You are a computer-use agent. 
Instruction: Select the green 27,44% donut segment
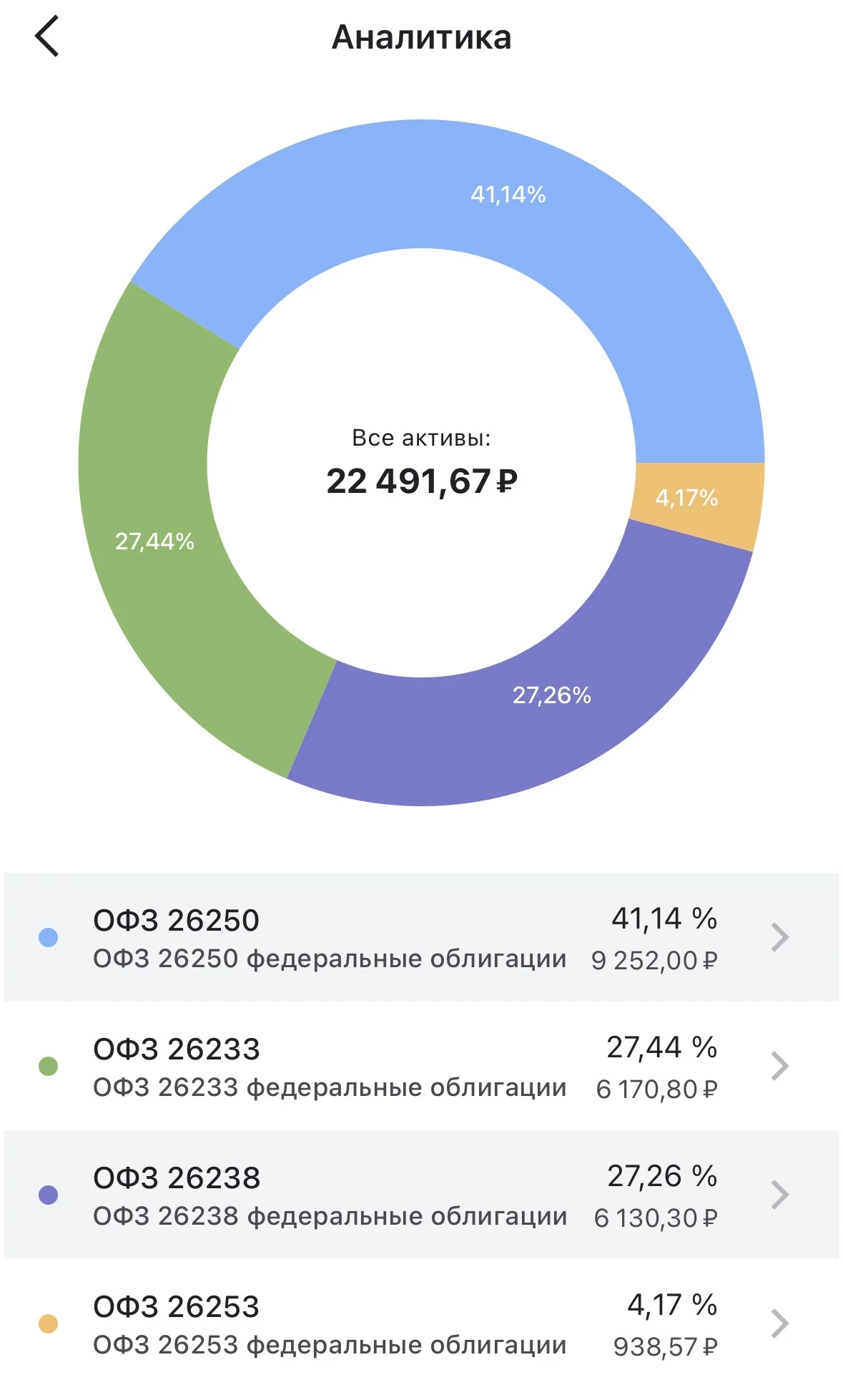(154, 541)
